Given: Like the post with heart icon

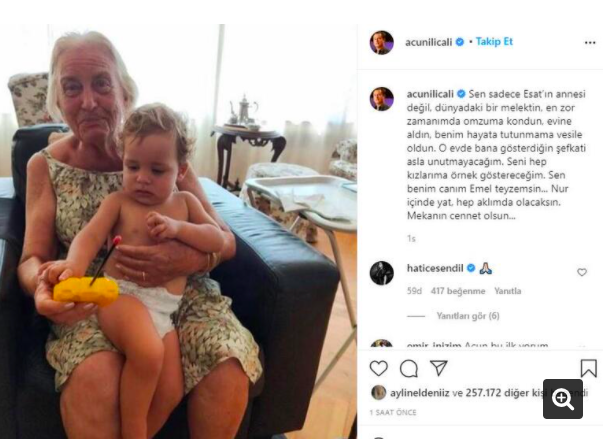Looking at the screenshot, I should (379, 368).
